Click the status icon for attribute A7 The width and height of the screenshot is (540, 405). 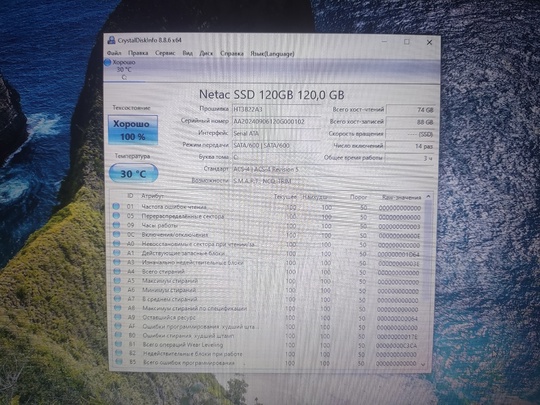pyautogui.click(x=118, y=299)
